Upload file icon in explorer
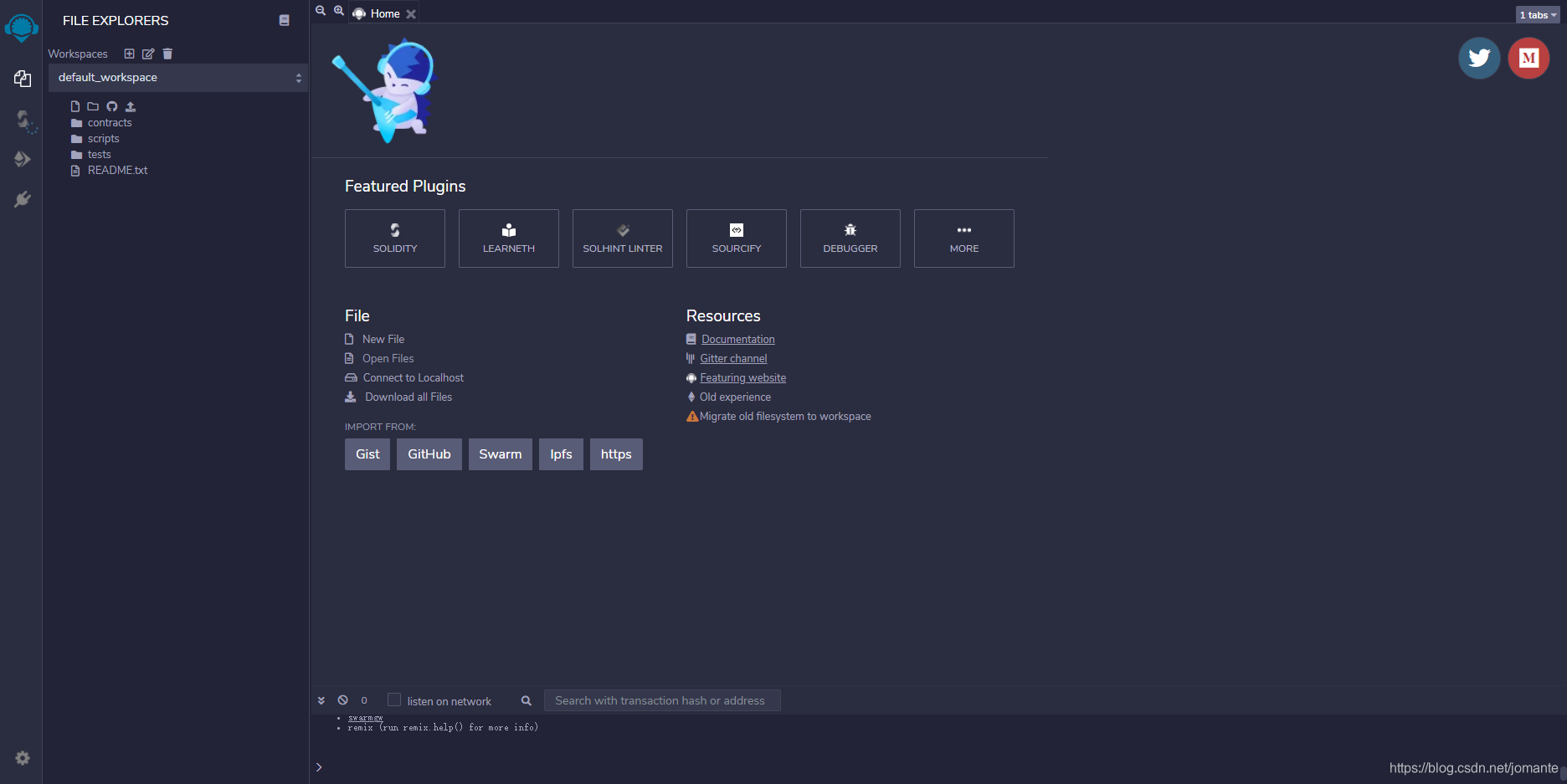1567x784 pixels. pos(131,106)
